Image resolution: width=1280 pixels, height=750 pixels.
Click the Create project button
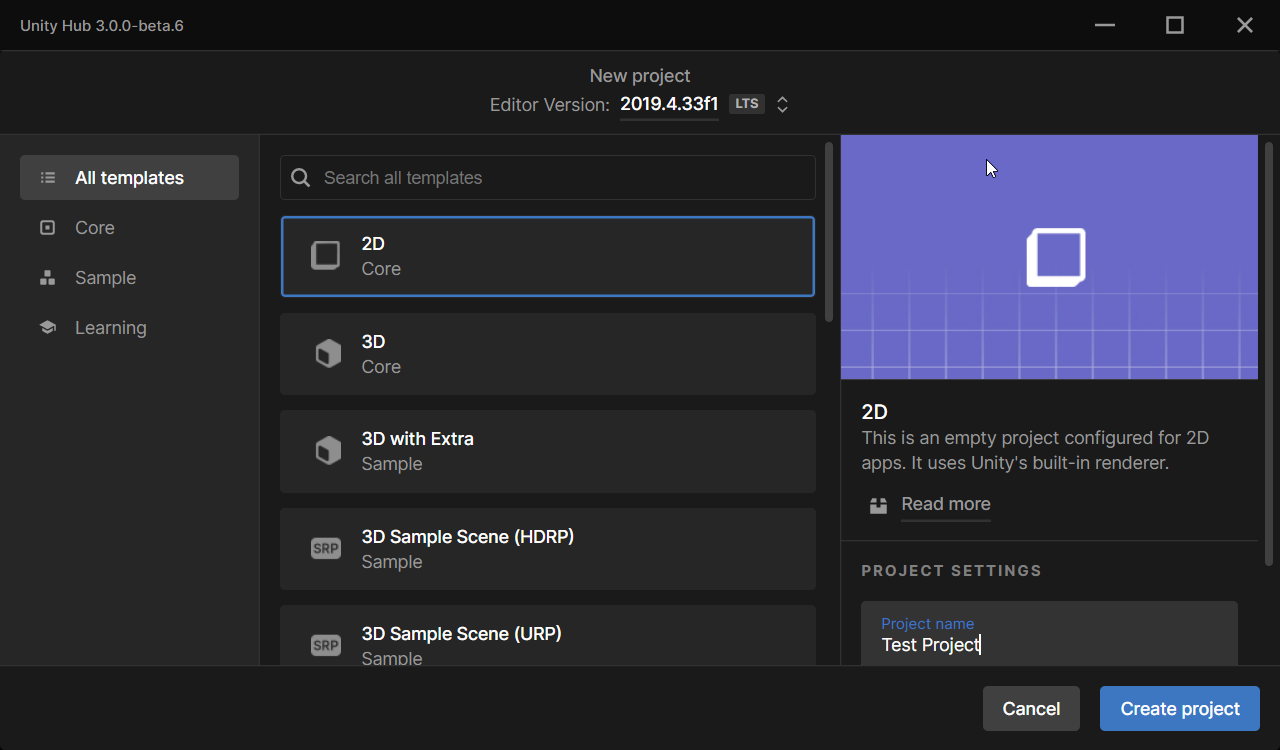point(1180,708)
